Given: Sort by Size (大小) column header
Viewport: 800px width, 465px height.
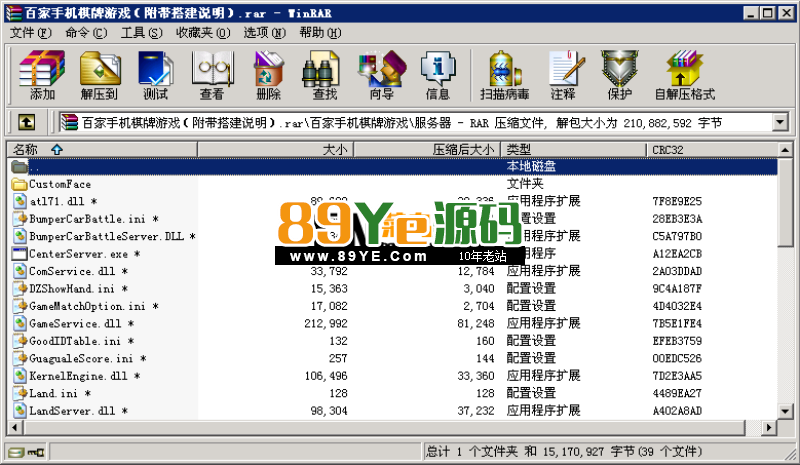Looking at the screenshot, I should (275, 150).
